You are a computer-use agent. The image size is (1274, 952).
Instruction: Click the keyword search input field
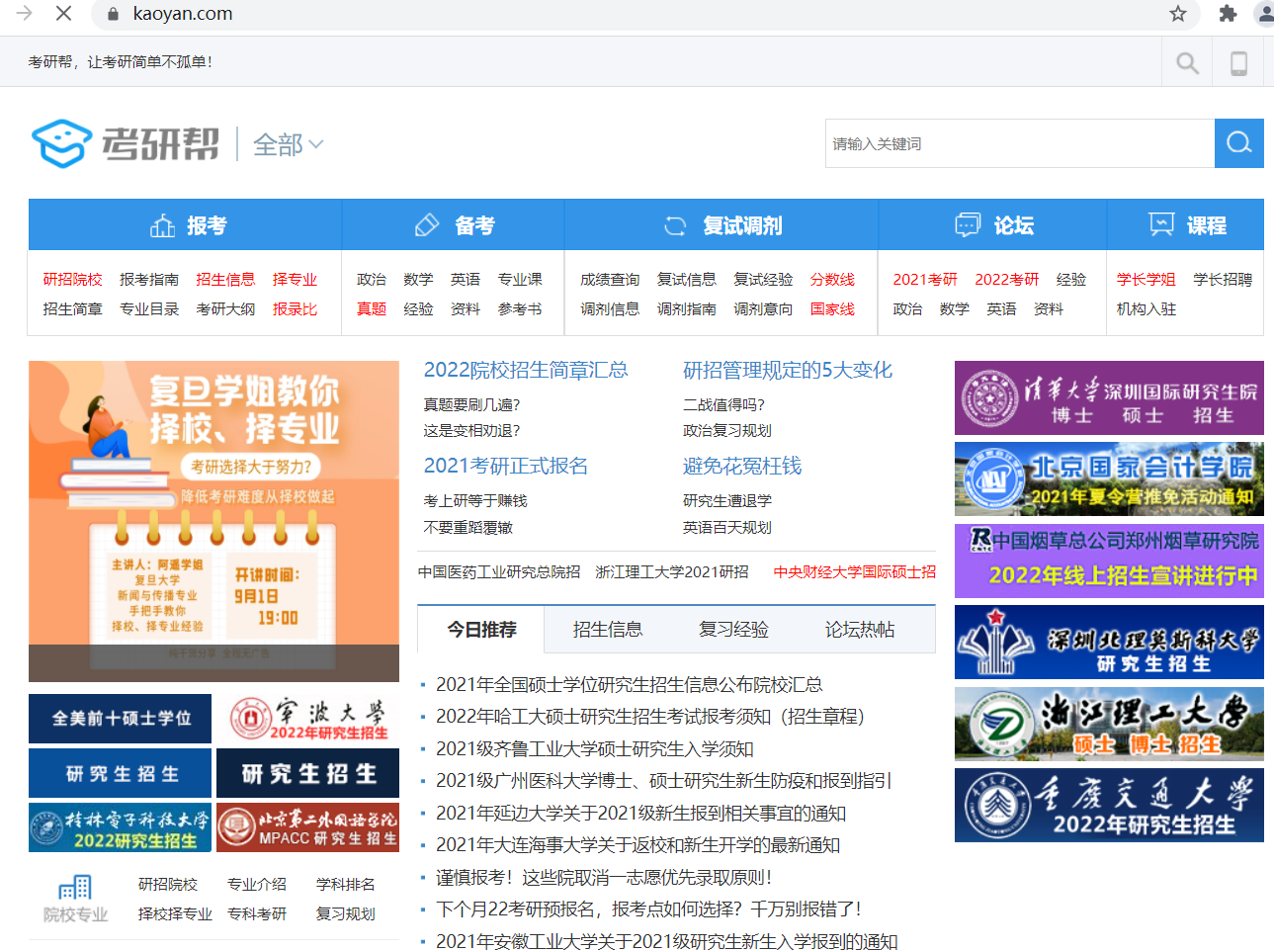[1020, 143]
